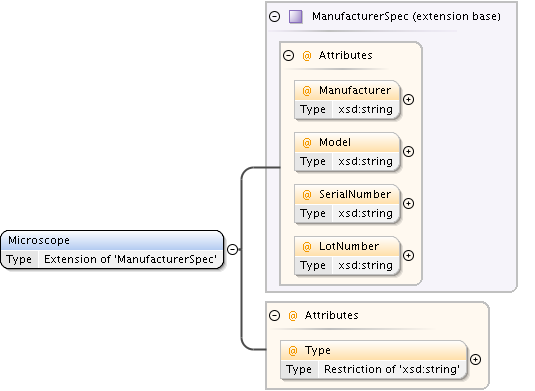
Task: Click the @ icon of the Model attribute
Action: click(x=307, y=143)
